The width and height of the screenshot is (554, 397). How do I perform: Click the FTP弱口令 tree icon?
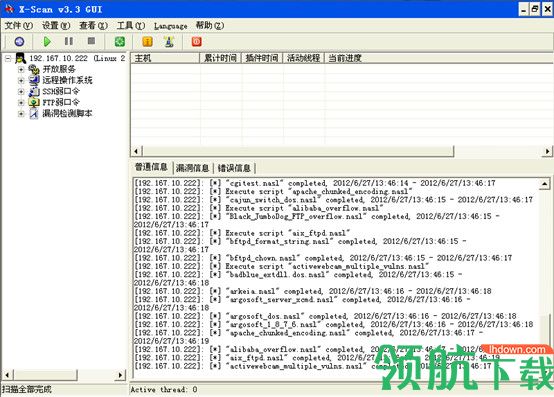(34, 102)
